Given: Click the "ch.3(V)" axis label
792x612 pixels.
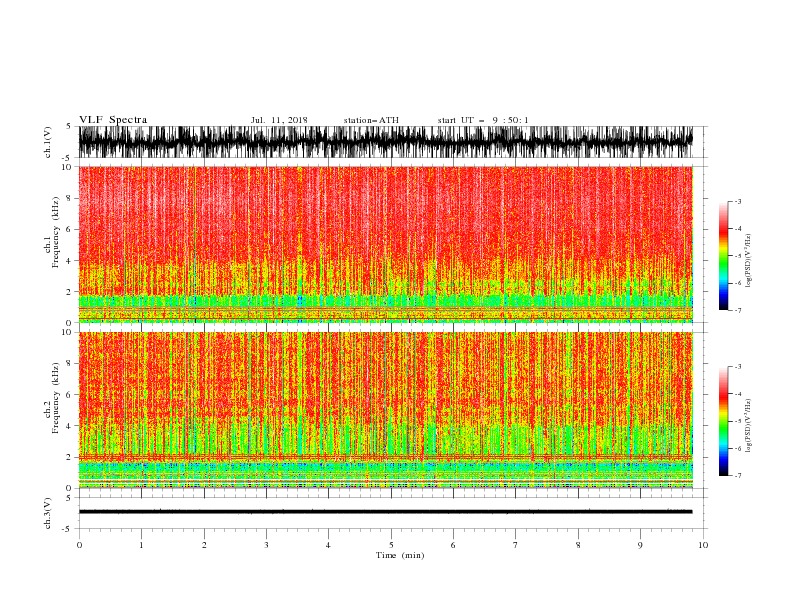Looking at the screenshot, I should coord(48,513).
